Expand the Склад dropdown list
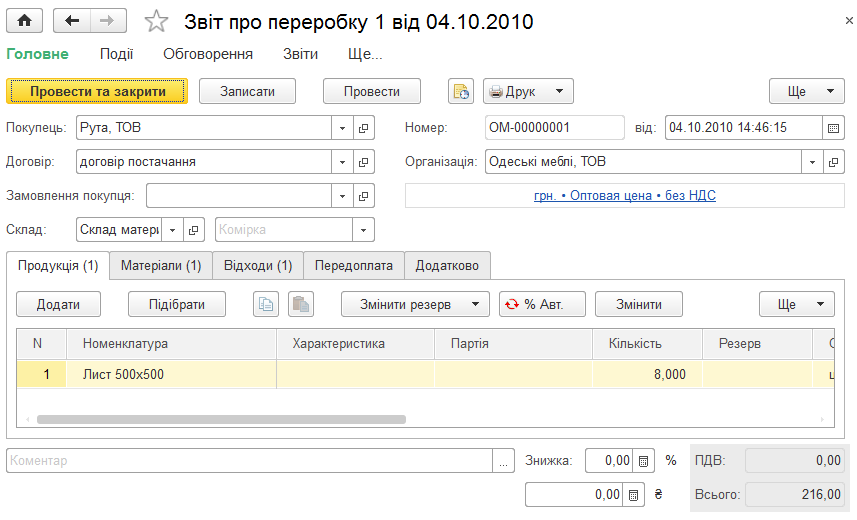Image resolution: width=857 pixels, height=520 pixels. coord(172,230)
